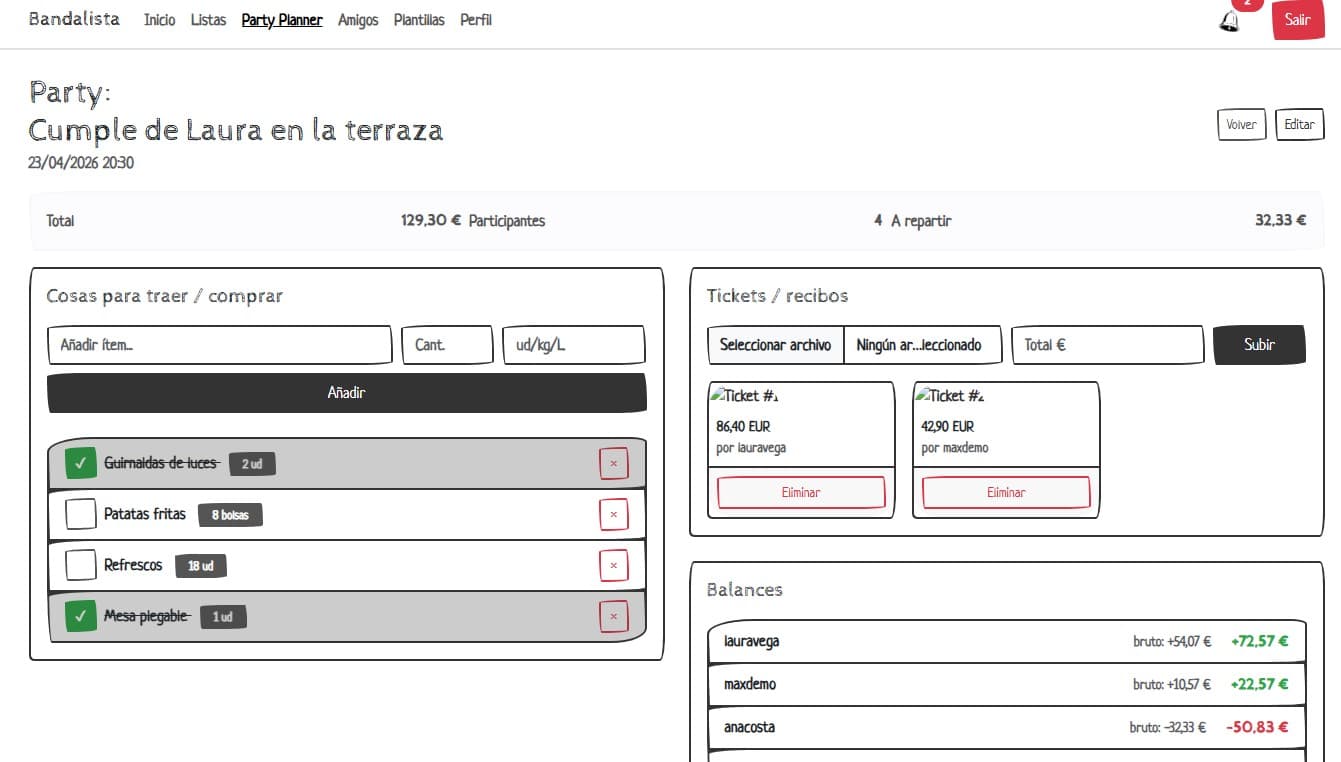This screenshot has height=762, width=1341.
Task: Mark Refrescos as done
Action: (x=81, y=565)
